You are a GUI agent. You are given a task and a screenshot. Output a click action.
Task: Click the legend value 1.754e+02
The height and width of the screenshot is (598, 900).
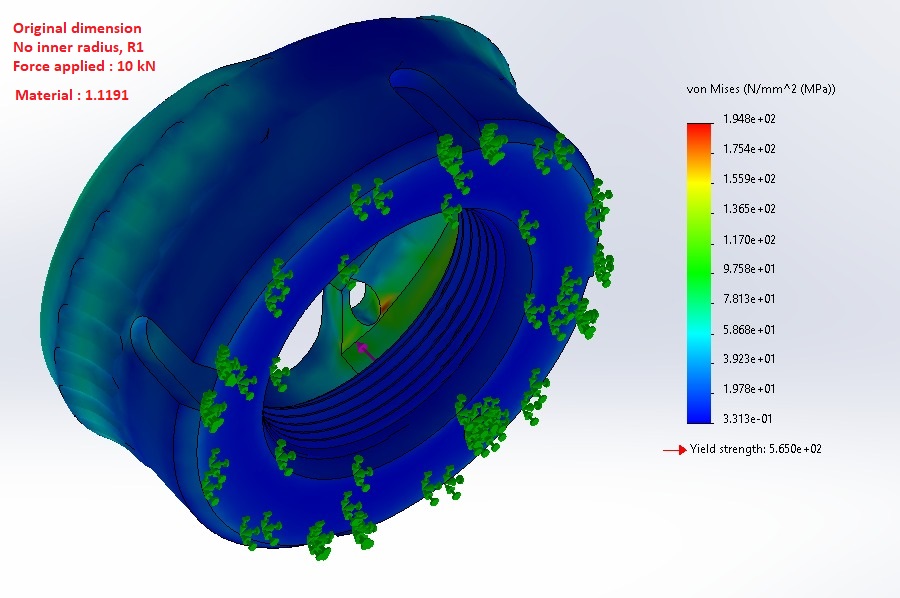(x=749, y=149)
